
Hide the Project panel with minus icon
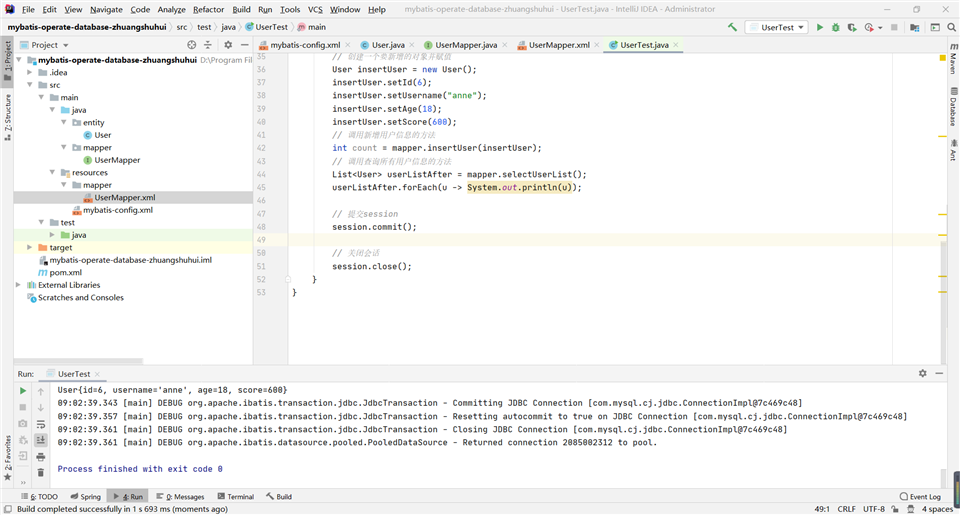(x=244, y=45)
